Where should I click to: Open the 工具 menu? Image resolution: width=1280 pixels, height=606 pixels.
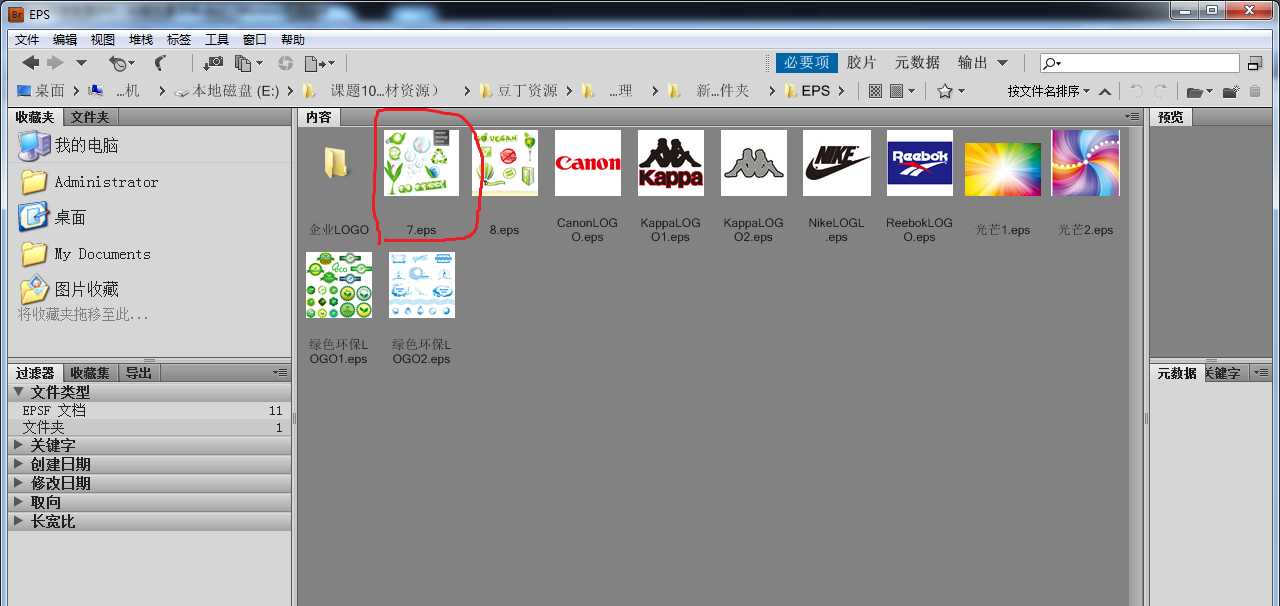click(217, 39)
